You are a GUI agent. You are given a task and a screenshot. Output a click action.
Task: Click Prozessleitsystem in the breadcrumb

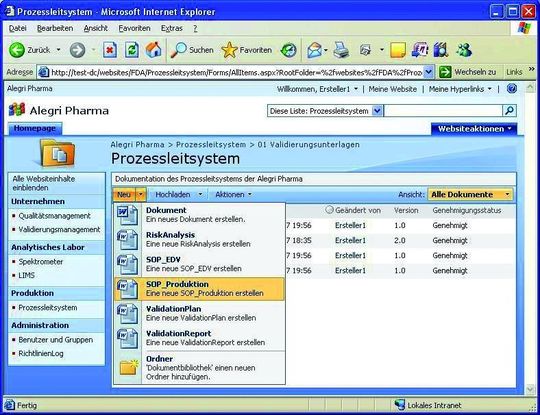pos(211,145)
